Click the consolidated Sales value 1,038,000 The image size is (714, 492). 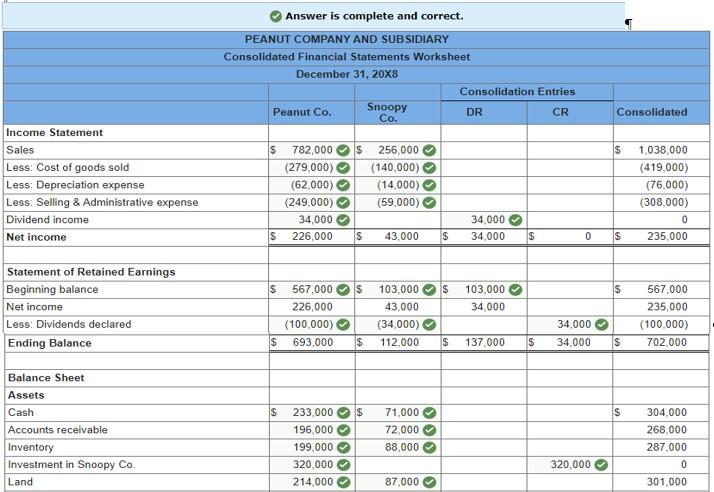pyautogui.click(x=663, y=150)
